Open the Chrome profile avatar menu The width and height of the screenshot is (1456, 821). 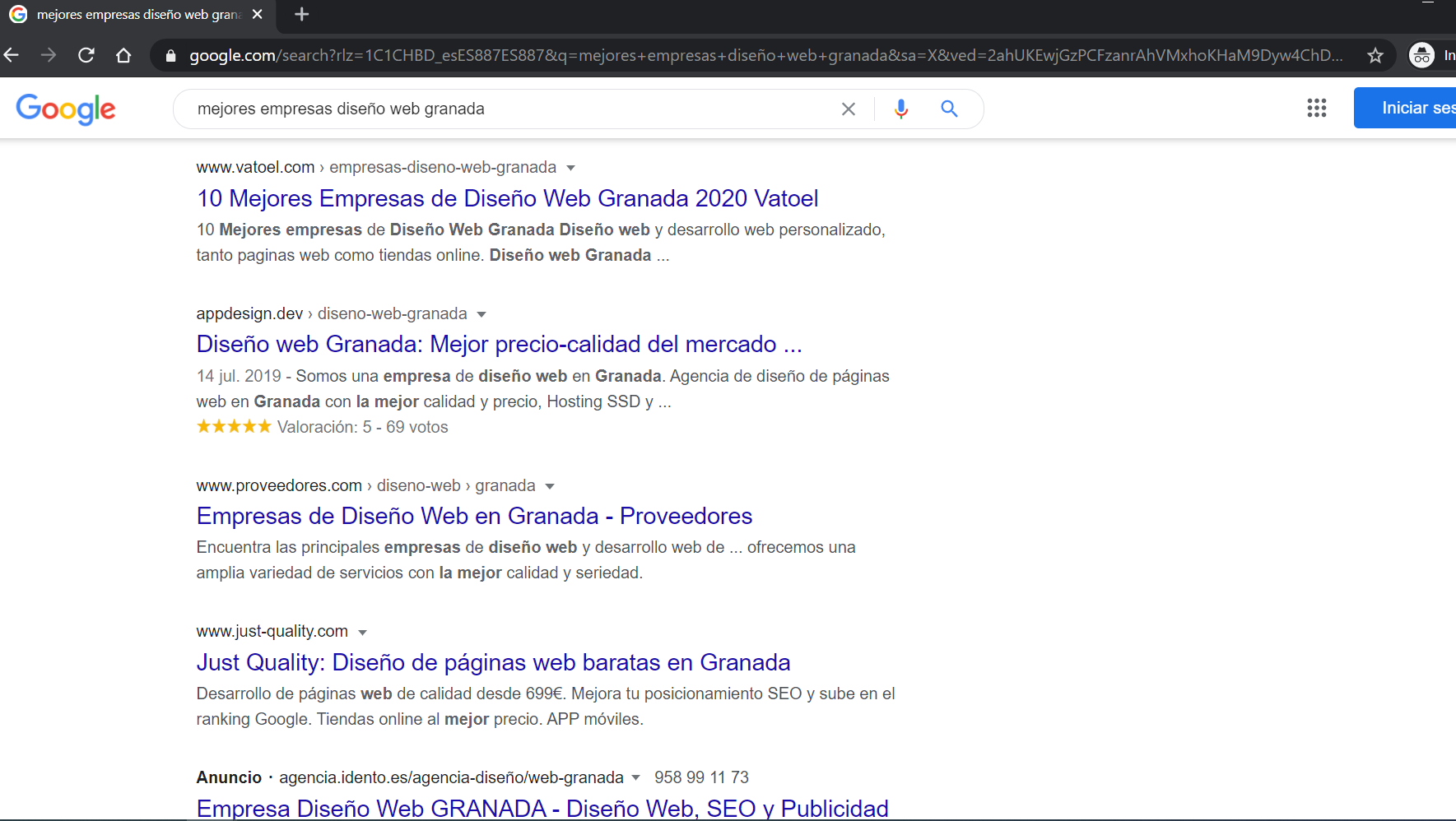point(1421,55)
